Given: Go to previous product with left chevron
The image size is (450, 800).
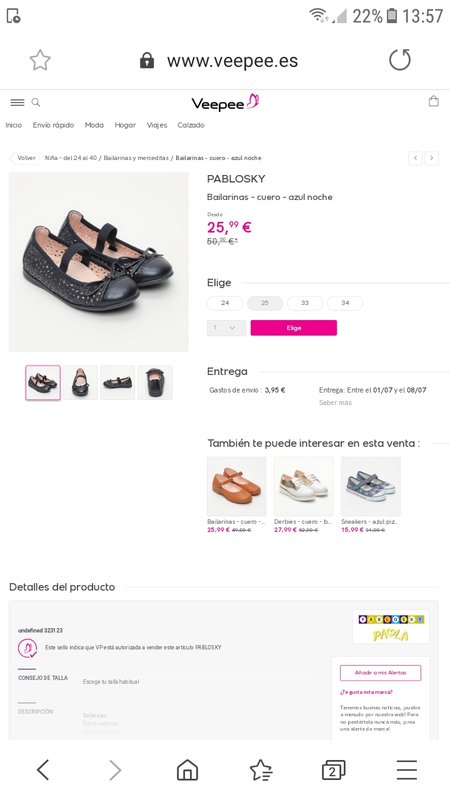Looking at the screenshot, I should (x=415, y=158).
